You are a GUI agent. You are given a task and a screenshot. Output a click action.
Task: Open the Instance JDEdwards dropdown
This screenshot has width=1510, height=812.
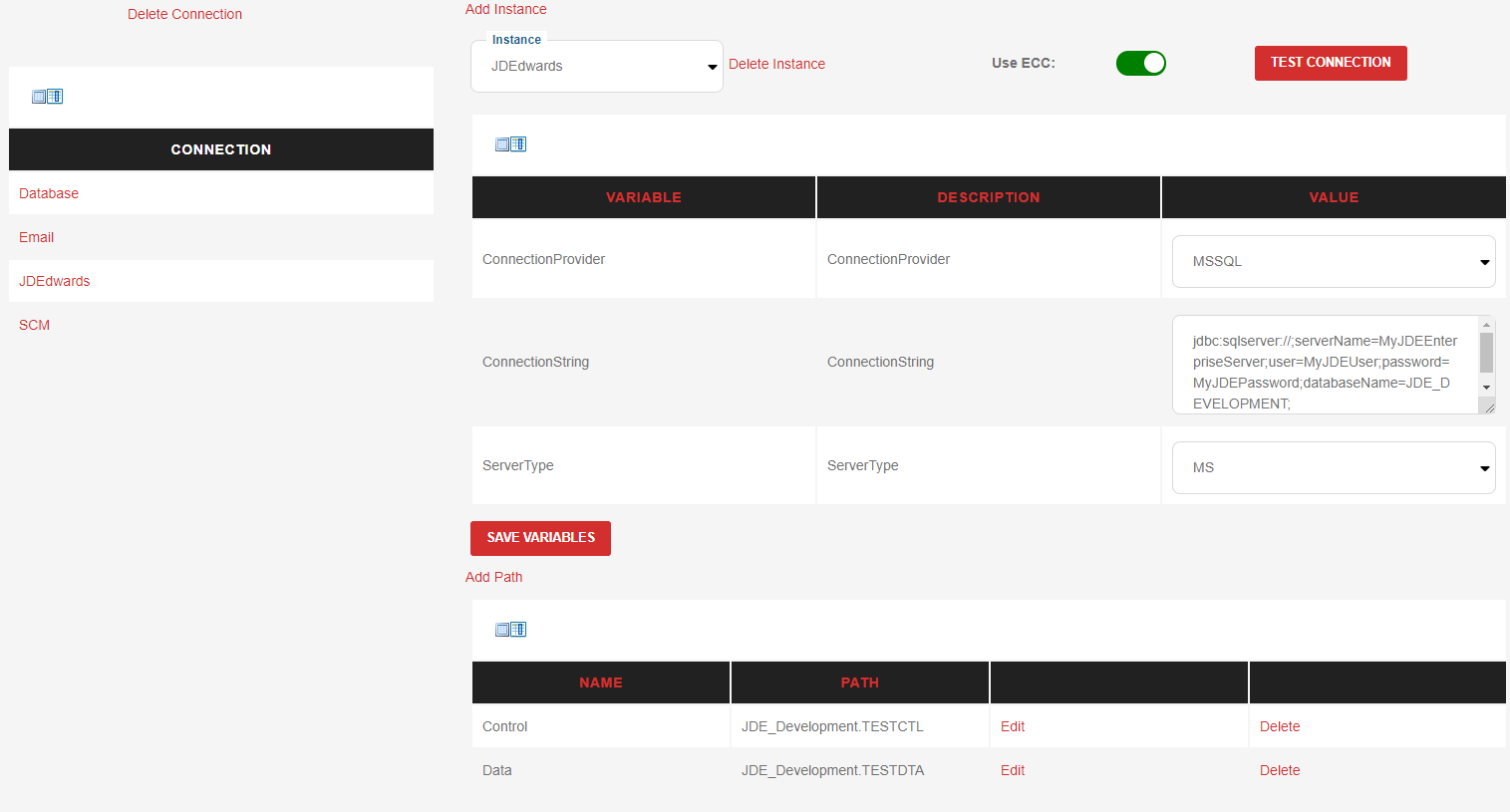tap(597, 67)
